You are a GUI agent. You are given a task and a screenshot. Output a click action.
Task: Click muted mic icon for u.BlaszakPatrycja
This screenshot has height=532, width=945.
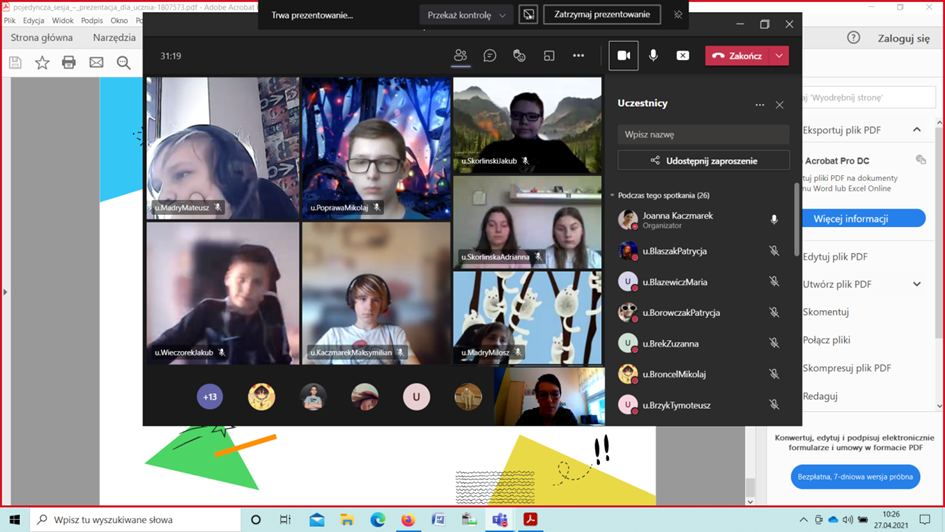[x=774, y=251]
